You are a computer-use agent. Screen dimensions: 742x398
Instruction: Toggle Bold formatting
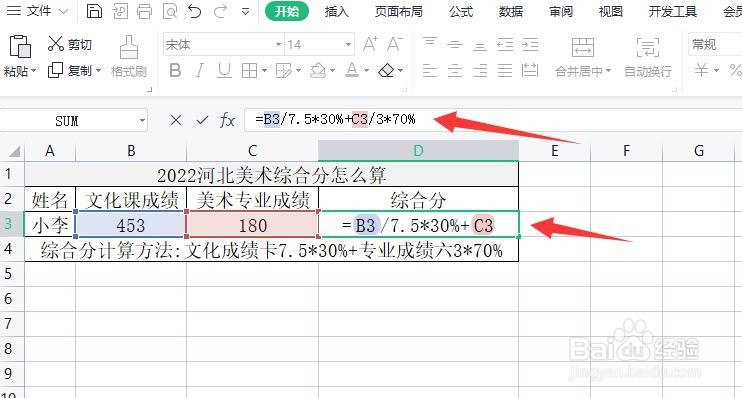[175, 71]
